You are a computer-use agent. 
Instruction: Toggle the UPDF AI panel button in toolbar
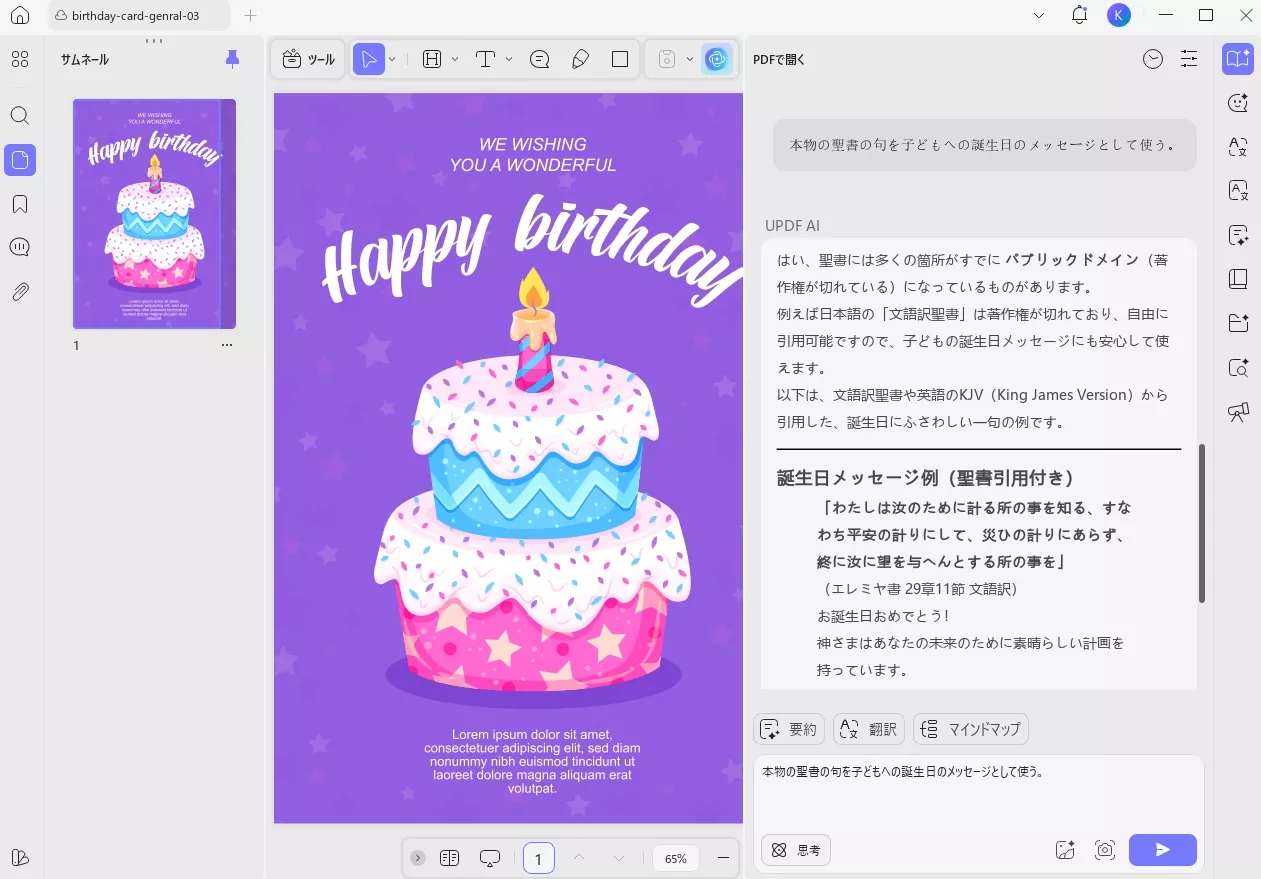pos(716,60)
